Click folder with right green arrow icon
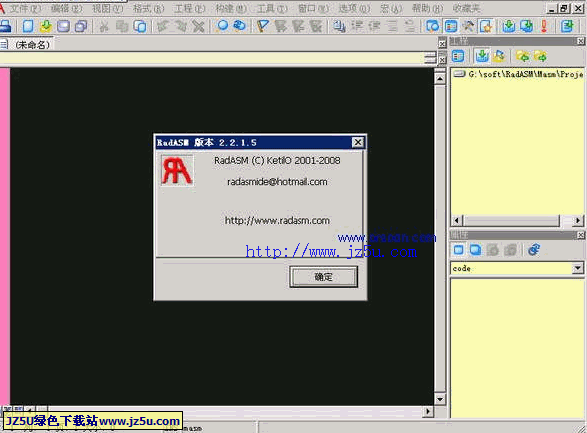The height and width of the screenshot is (433, 587). (540, 57)
